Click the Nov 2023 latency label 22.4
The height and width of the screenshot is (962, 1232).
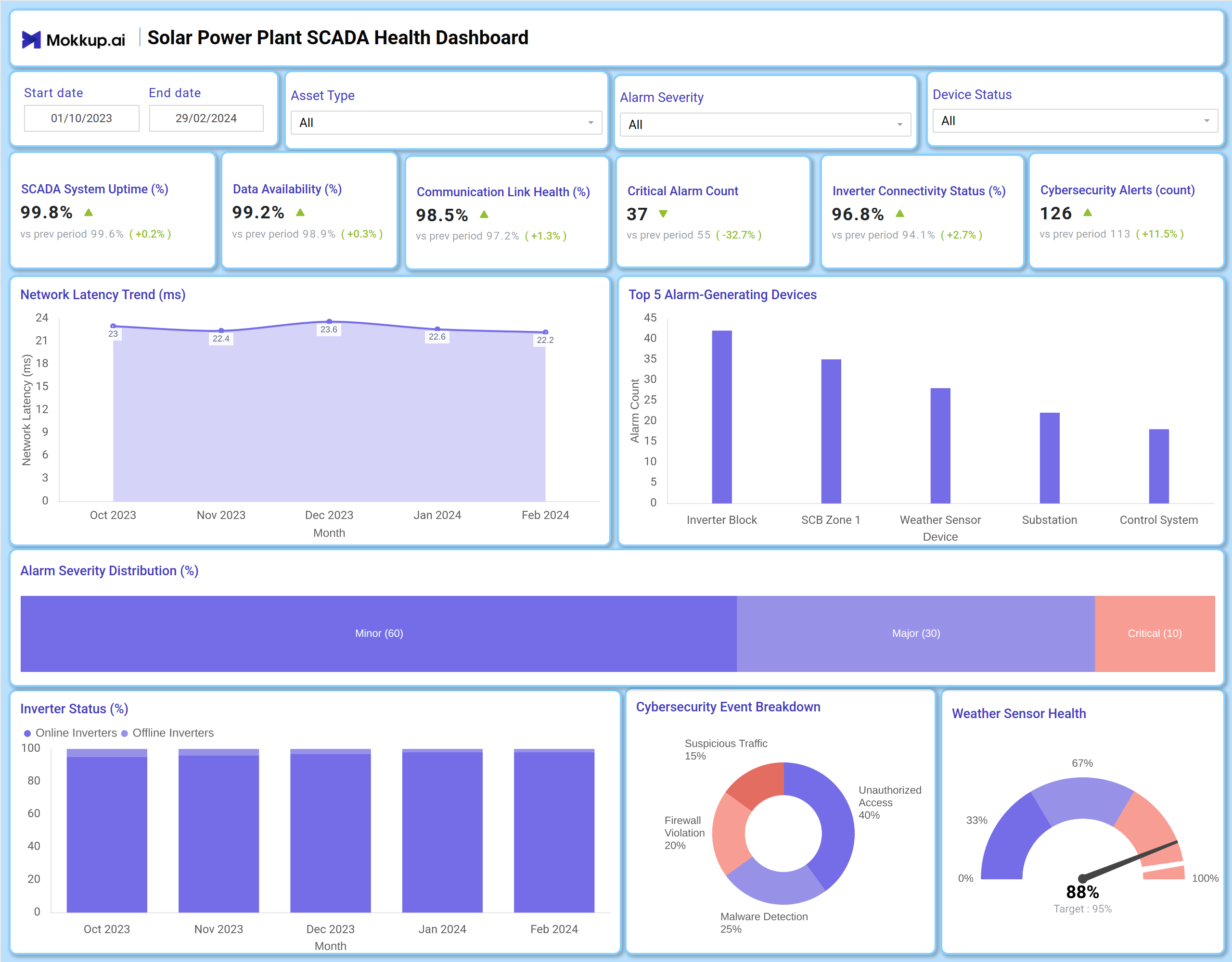pyautogui.click(x=221, y=338)
